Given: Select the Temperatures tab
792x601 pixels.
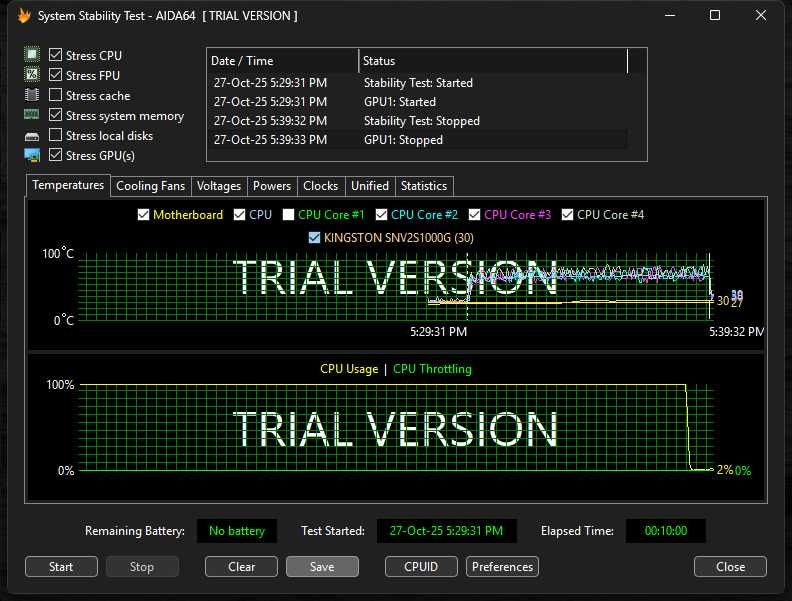Looking at the screenshot, I should 68,185.
